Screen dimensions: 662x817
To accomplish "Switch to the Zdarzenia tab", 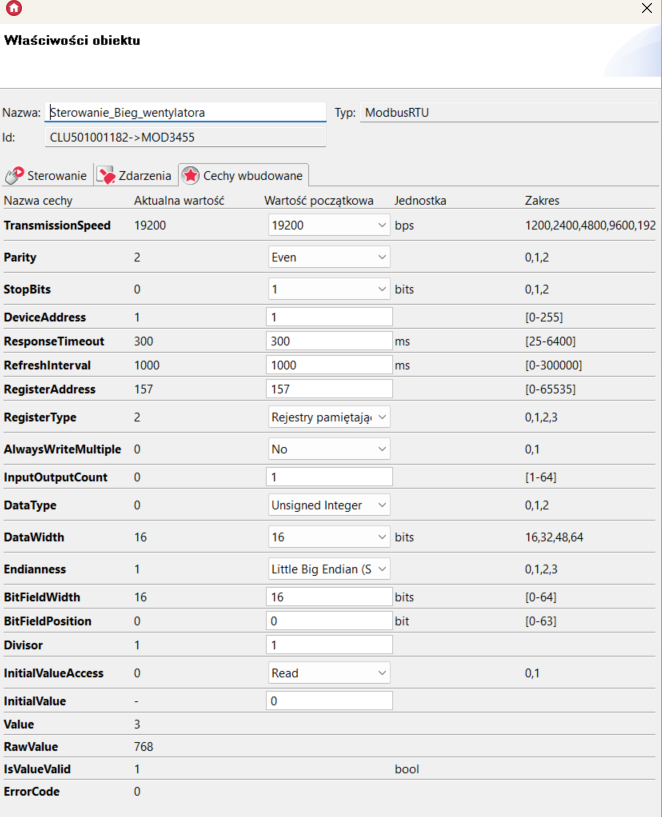I will coord(134,175).
